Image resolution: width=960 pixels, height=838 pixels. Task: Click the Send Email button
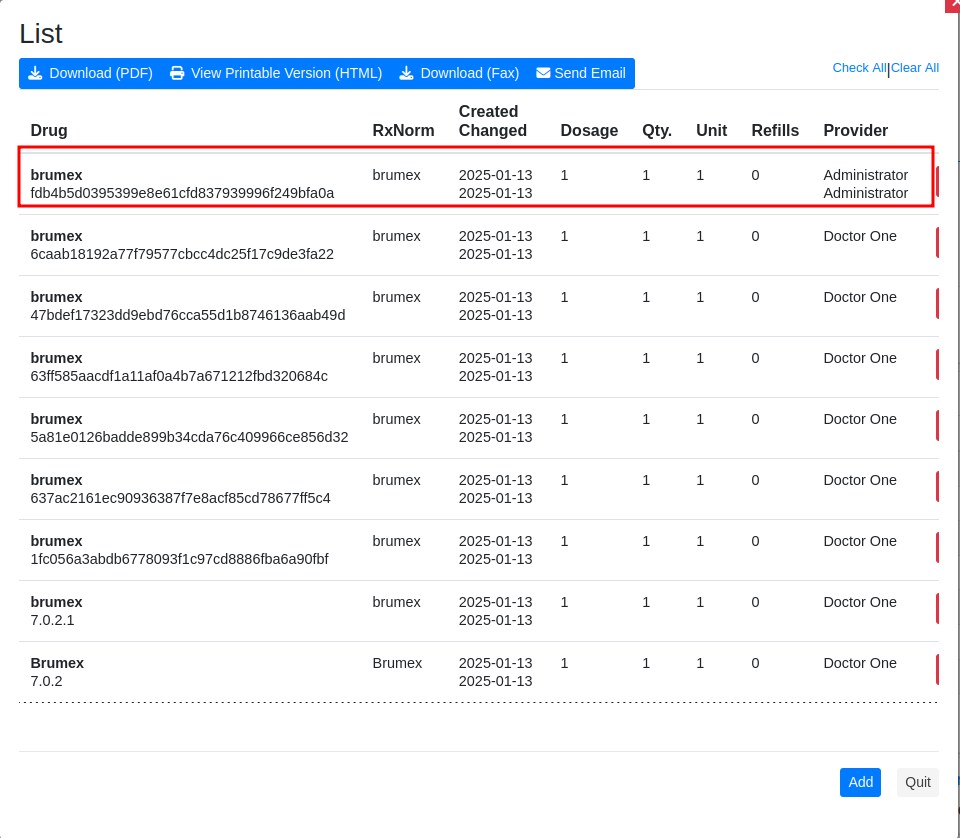point(581,73)
